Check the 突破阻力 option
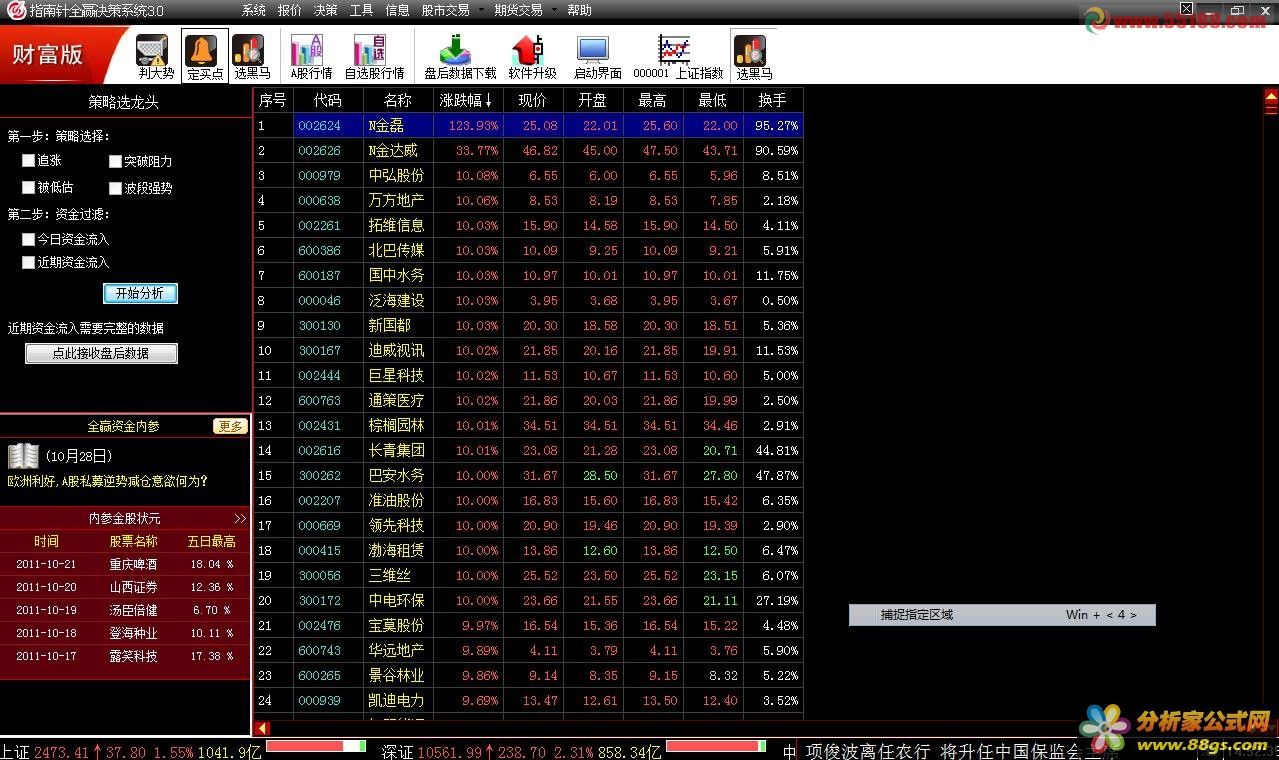The image size is (1279, 760). 115,161
